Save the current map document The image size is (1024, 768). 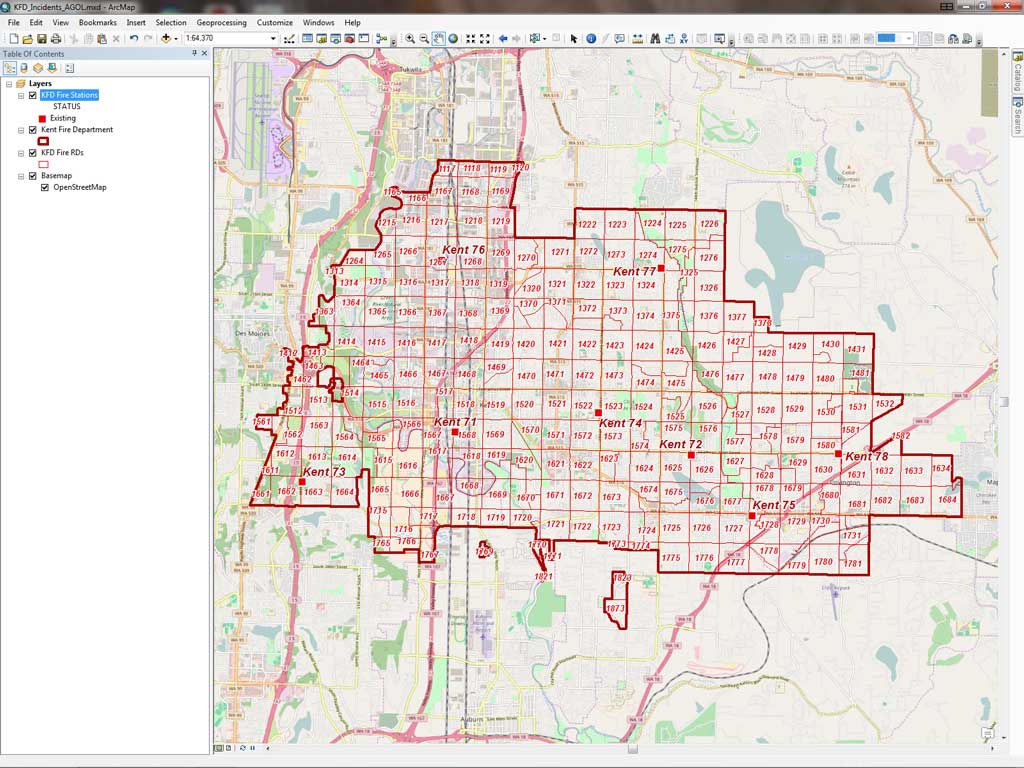42,39
